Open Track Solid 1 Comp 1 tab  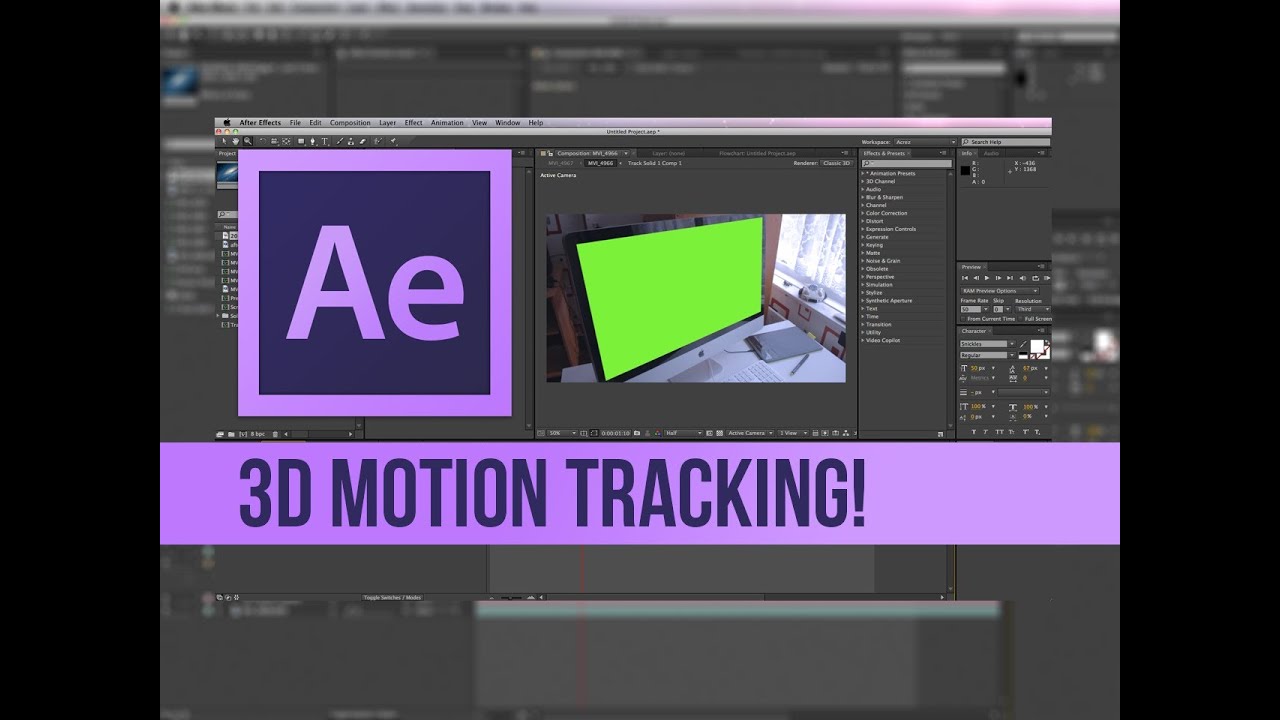(655, 163)
